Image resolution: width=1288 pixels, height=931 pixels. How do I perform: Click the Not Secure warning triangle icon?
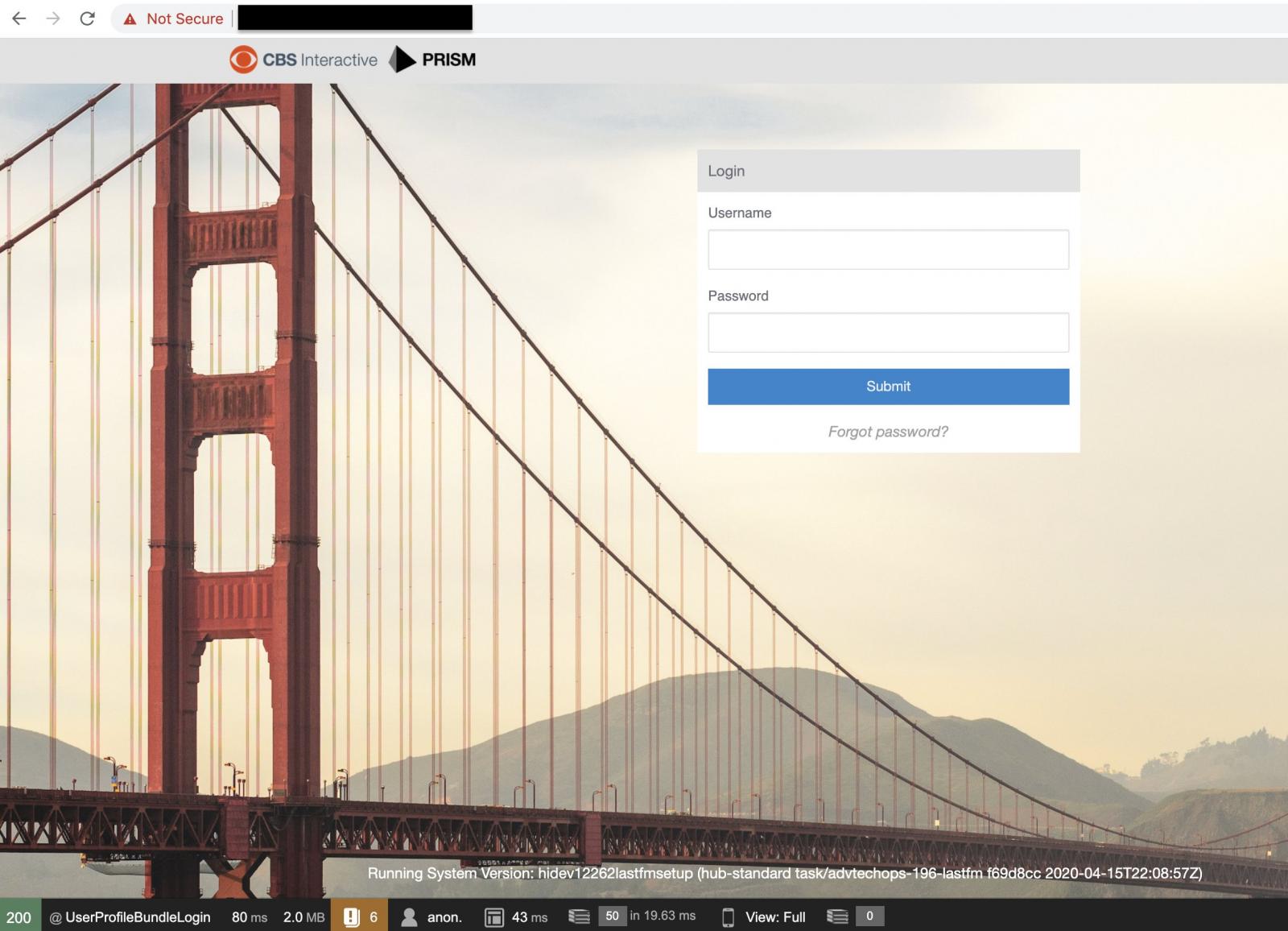click(129, 18)
